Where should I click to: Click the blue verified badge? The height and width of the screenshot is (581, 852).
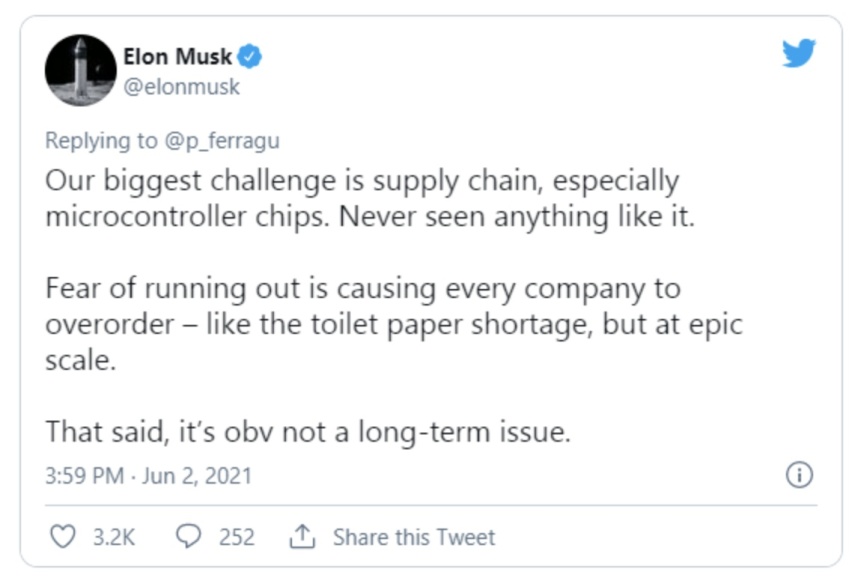point(250,57)
